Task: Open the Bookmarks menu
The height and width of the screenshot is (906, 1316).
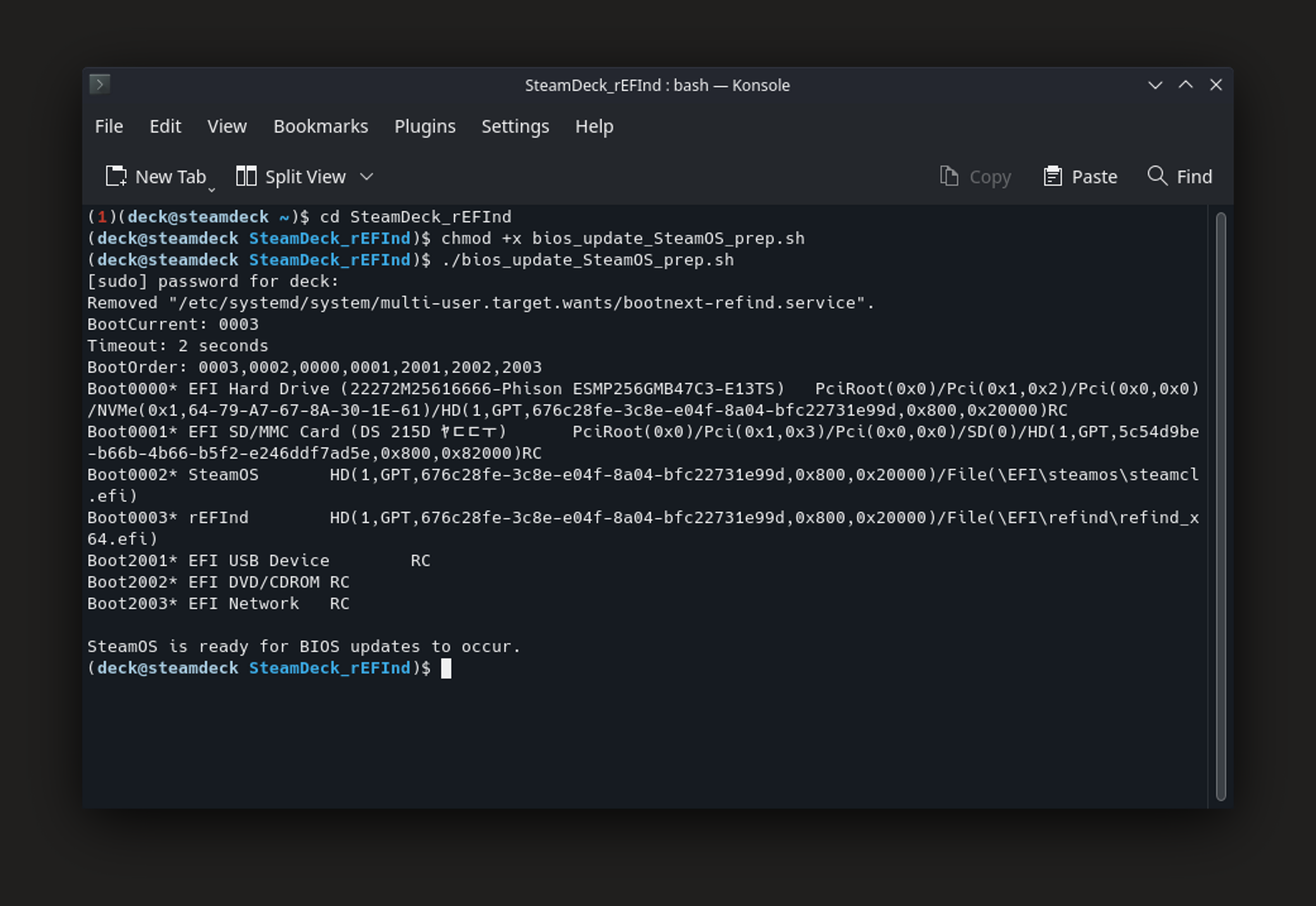Action: tap(320, 126)
